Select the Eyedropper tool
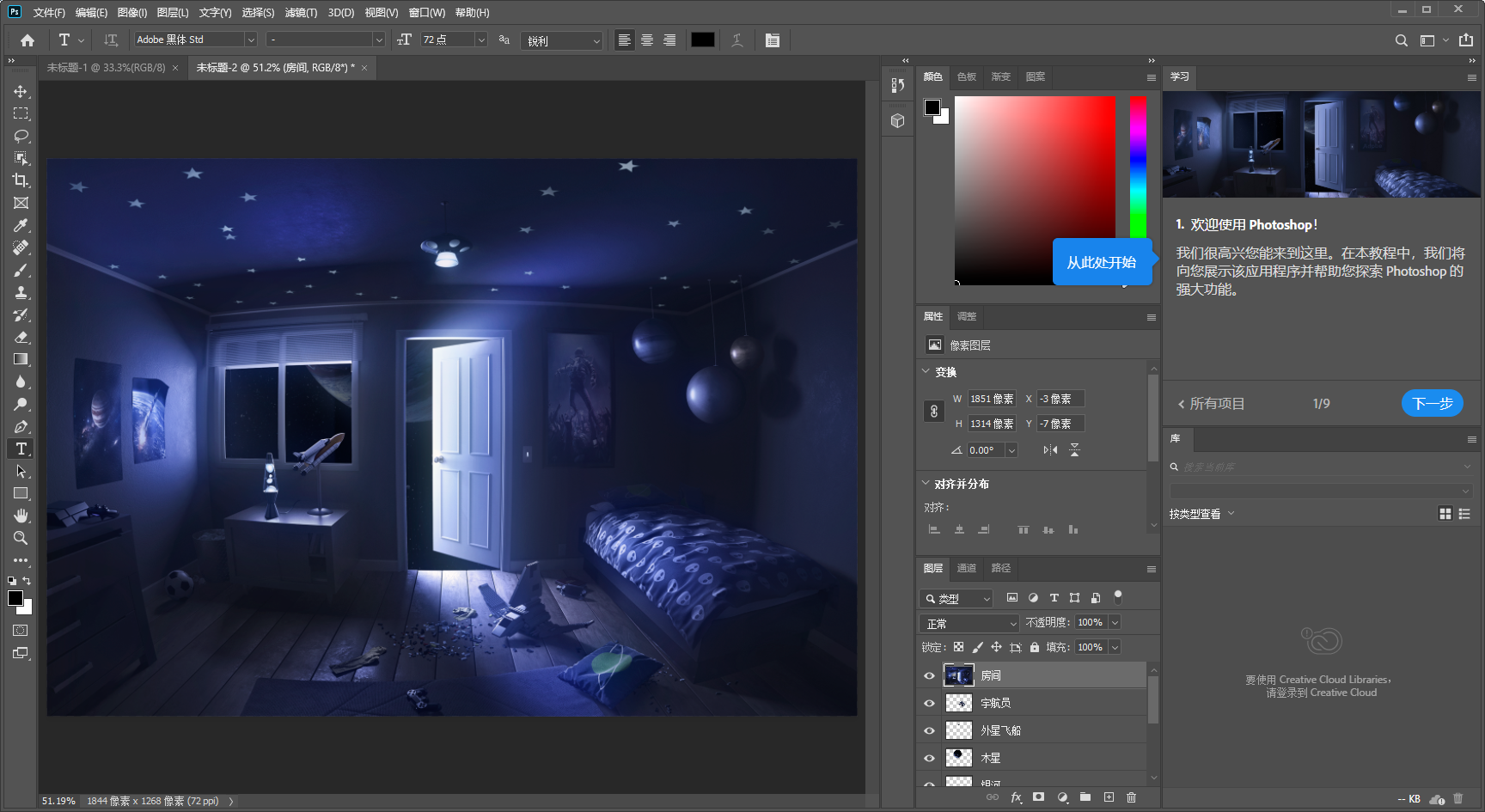 point(21,225)
